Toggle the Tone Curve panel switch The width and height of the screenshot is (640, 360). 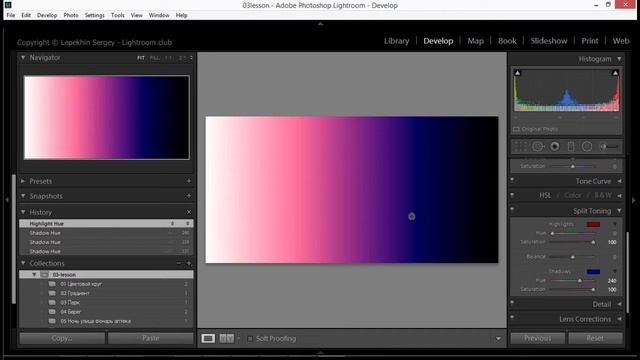pyautogui.click(x=512, y=180)
